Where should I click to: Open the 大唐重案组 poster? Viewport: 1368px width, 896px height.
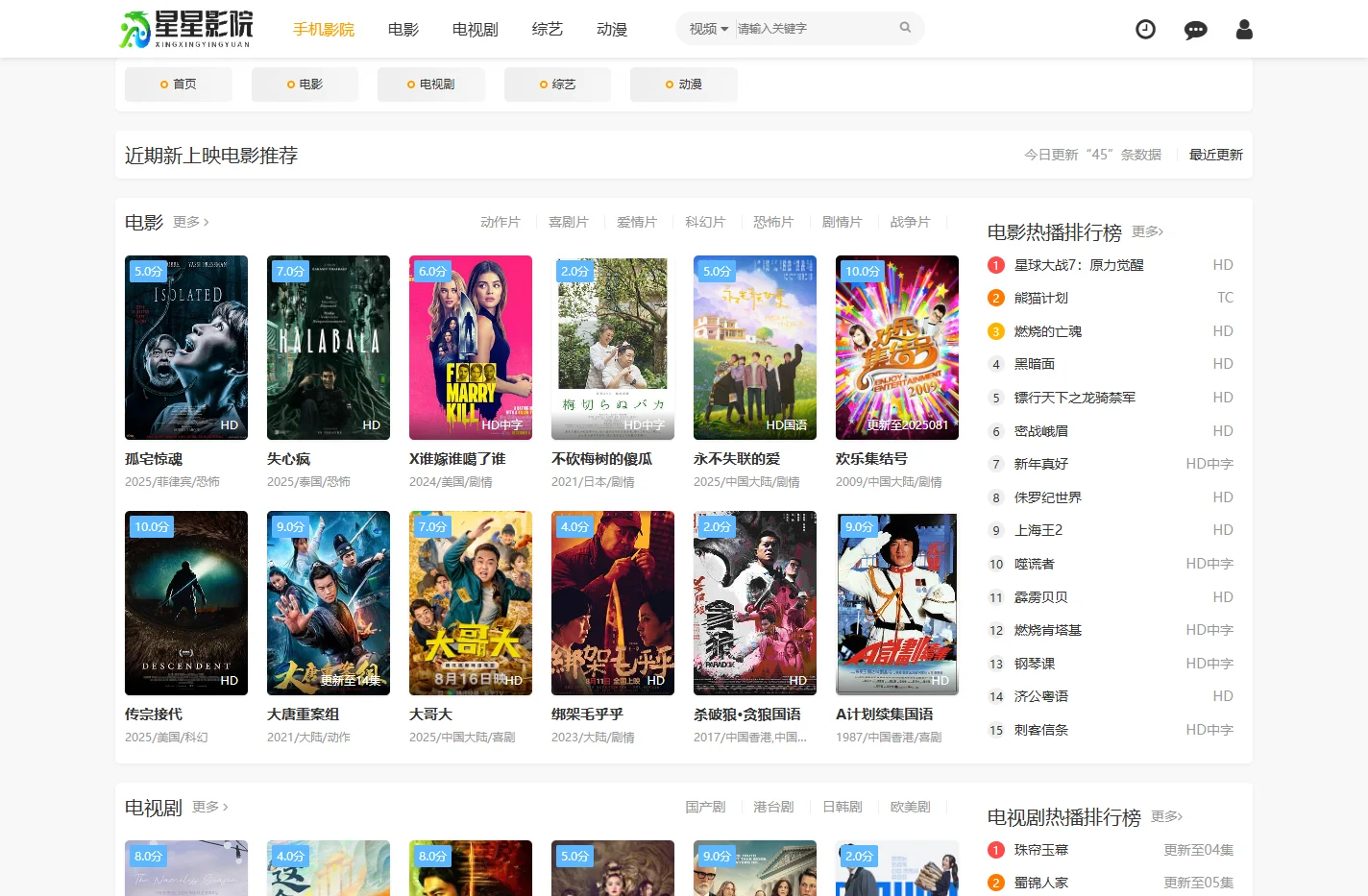point(329,603)
